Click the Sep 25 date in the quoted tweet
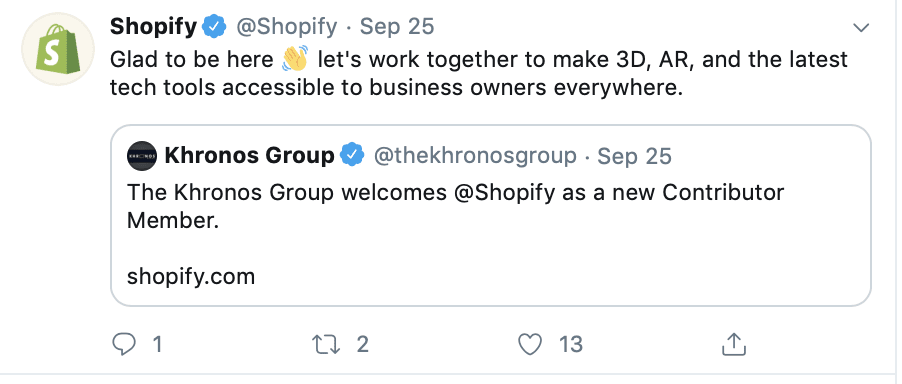This screenshot has width=902, height=384. click(x=635, y=156)
